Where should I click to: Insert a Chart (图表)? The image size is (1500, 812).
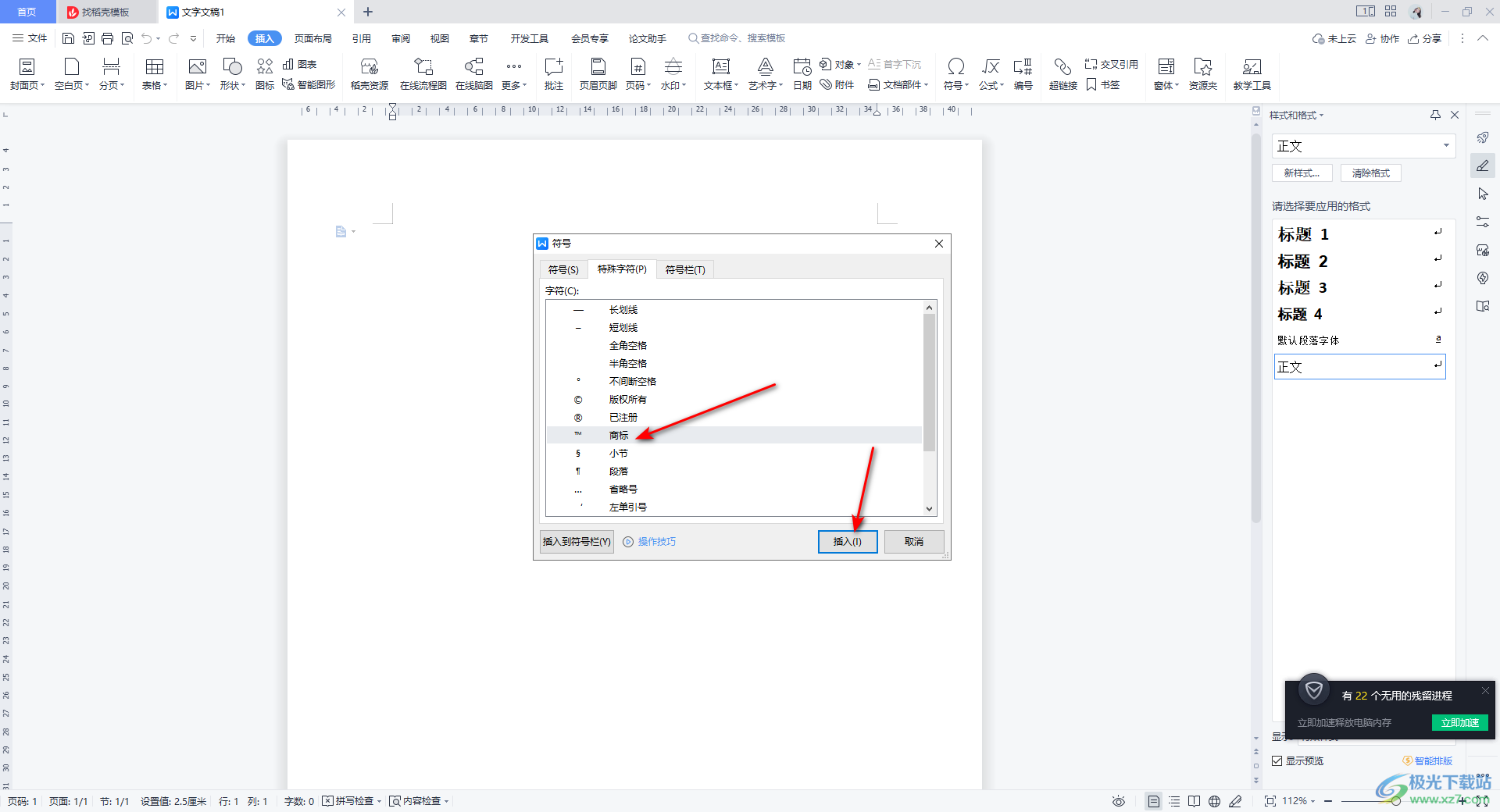coord(300,64)
